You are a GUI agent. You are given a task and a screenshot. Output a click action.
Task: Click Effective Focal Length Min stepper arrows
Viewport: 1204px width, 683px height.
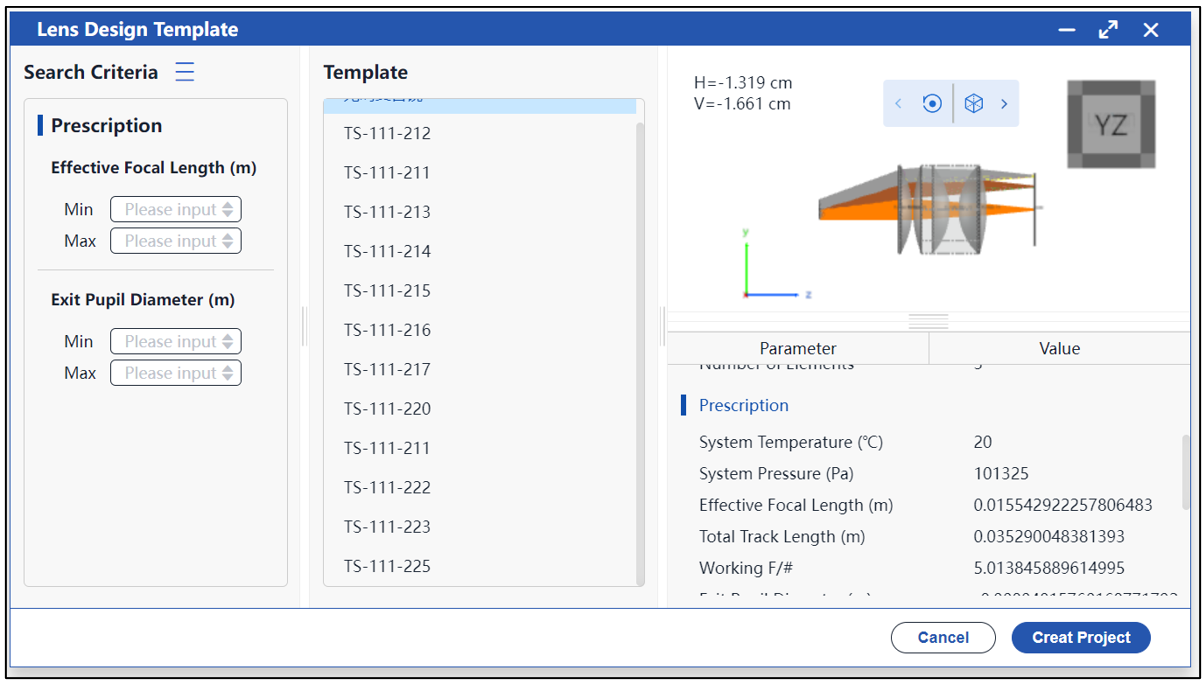(228, 210)
